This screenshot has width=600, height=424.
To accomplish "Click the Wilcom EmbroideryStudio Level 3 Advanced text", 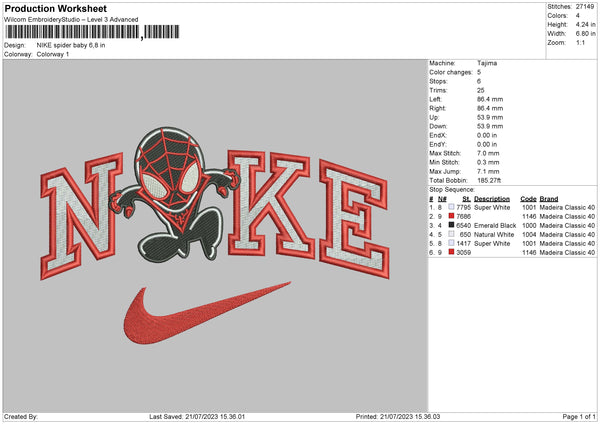I will pyautogui.click(x=71, y=20).
